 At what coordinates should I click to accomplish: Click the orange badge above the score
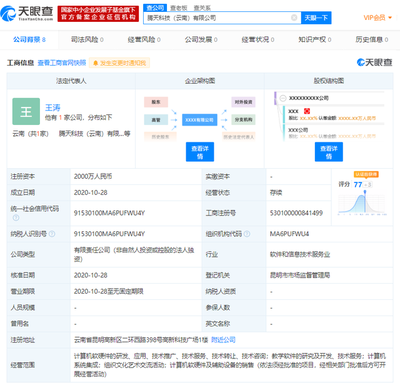pos(366,174)
